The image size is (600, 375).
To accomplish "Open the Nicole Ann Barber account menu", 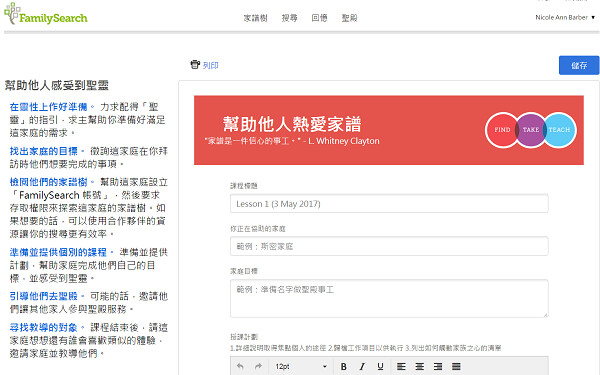I will click(565, 17).
